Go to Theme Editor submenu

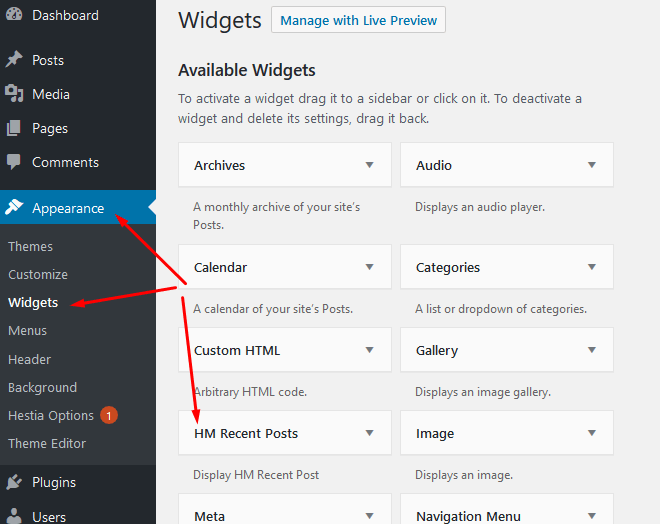point(47,443)
